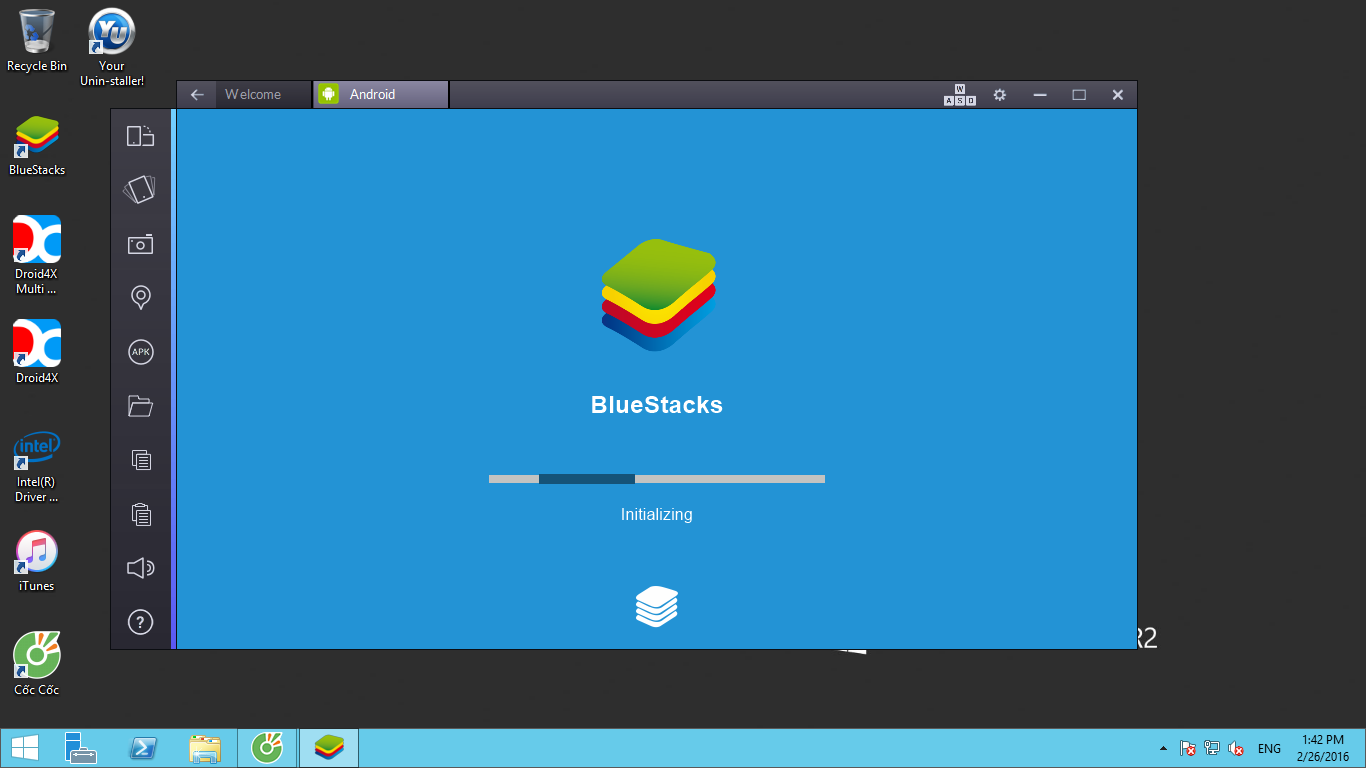Viewport: 1366px width, 768px height.
Task: Click the large BlueStacks logo in center
Action: click(x=658, y=295)
